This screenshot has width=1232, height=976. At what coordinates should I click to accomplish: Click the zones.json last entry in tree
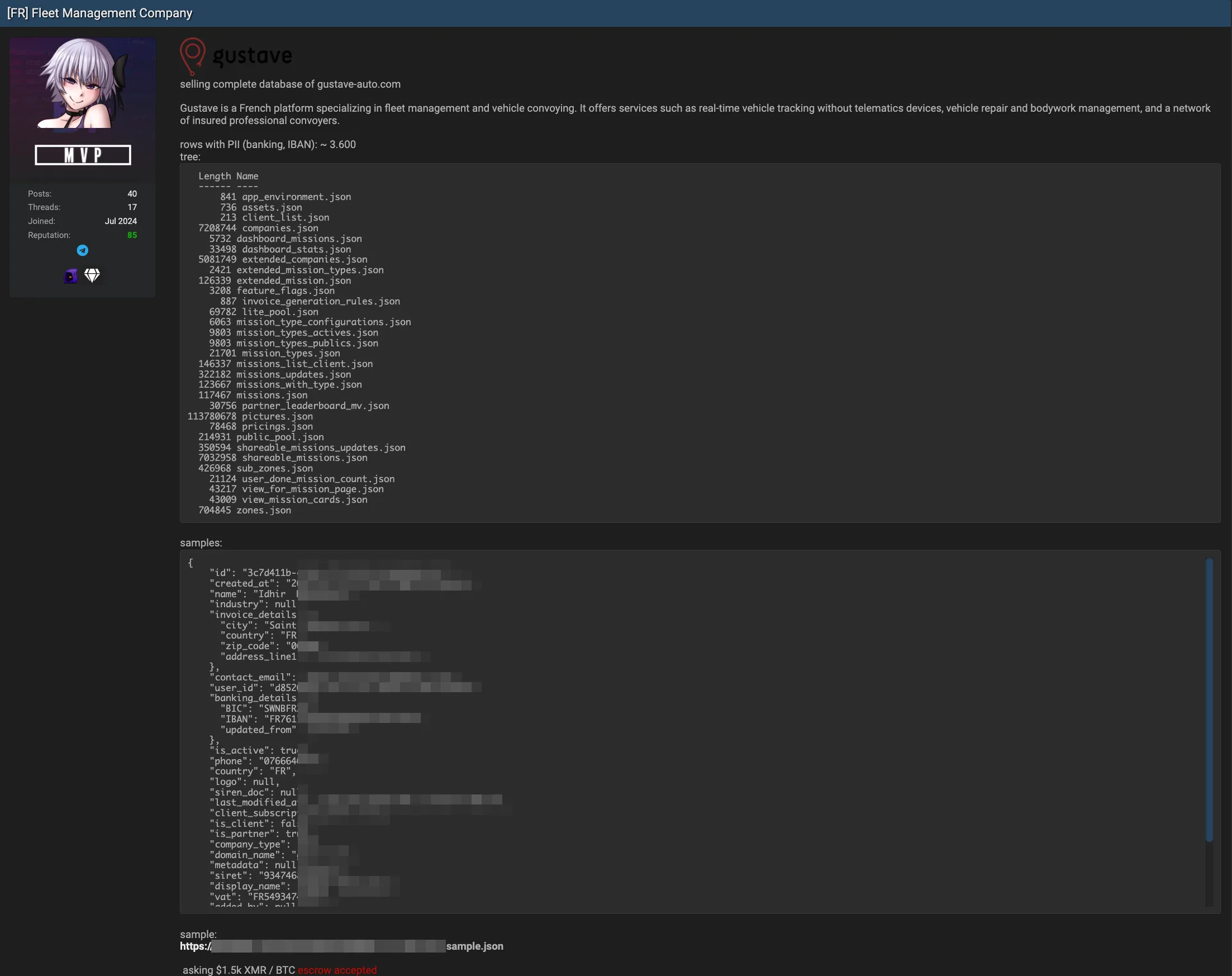[245, 510]
